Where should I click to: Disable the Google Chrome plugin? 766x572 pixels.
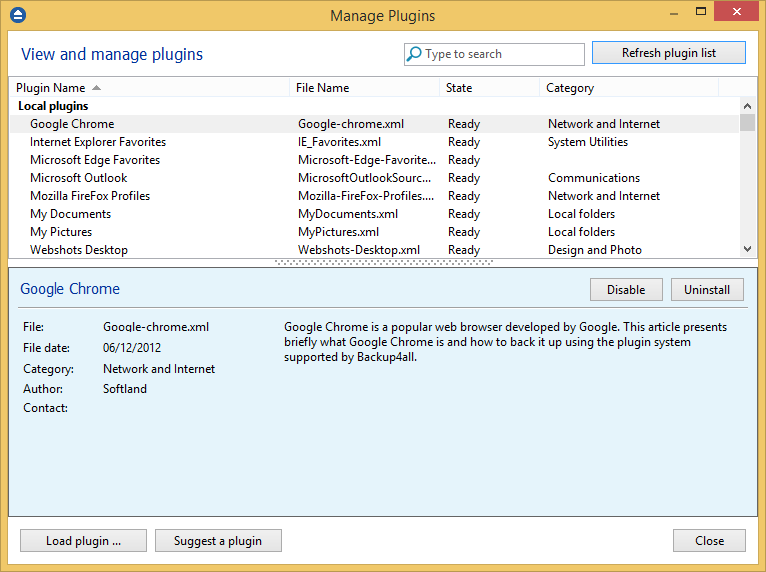pos(625,290)
